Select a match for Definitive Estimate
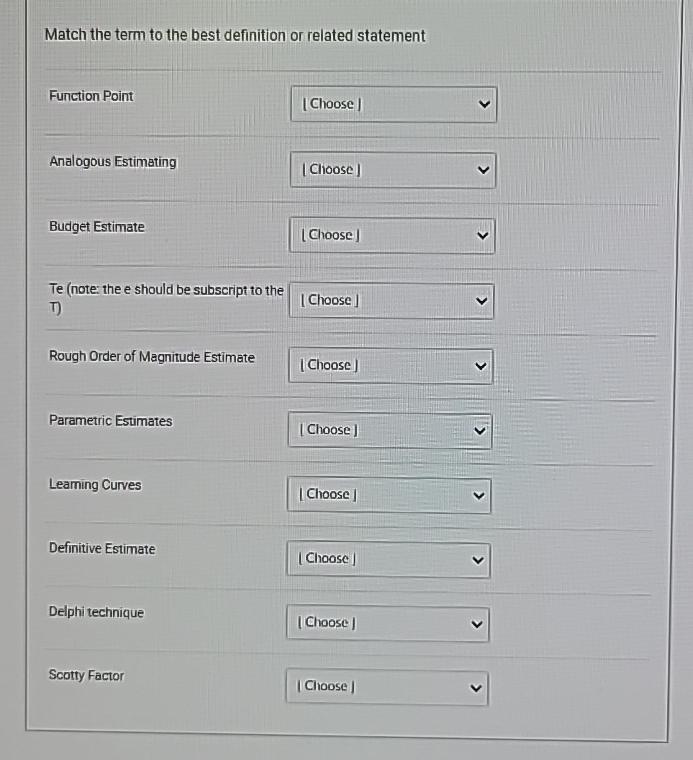 coord(389,559)
